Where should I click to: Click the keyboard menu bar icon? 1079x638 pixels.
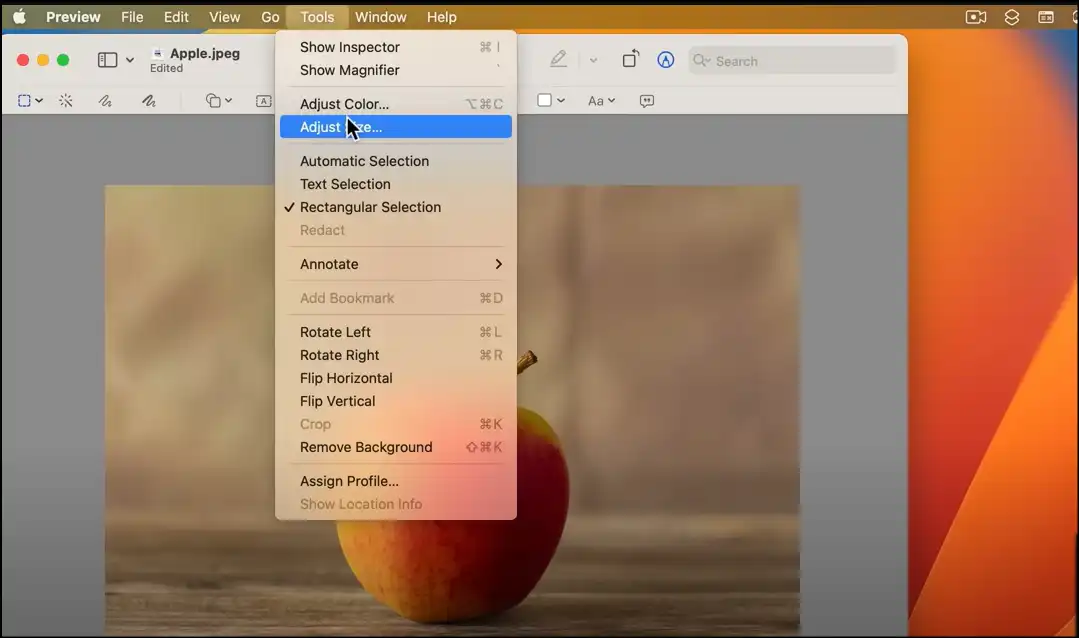[1046, 17]
